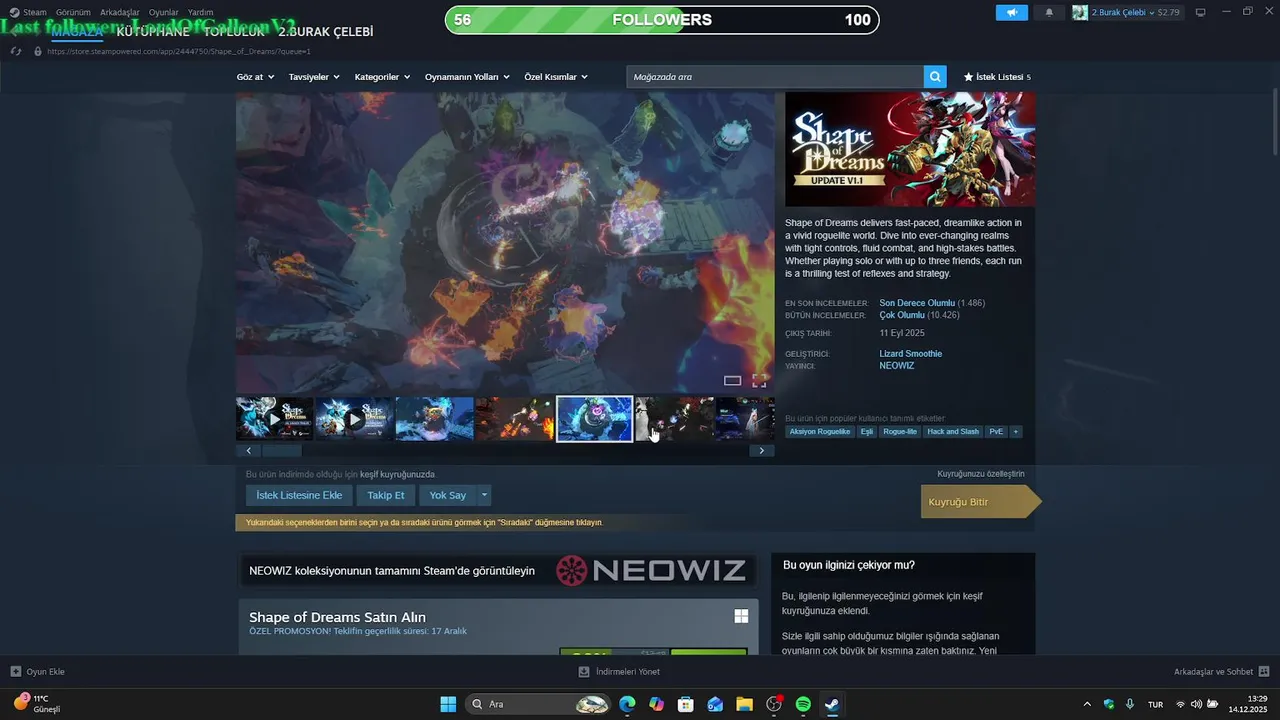Click İstek Listesine Ekle button
This screenshot has height=720, width=1280.
[299, 495]
